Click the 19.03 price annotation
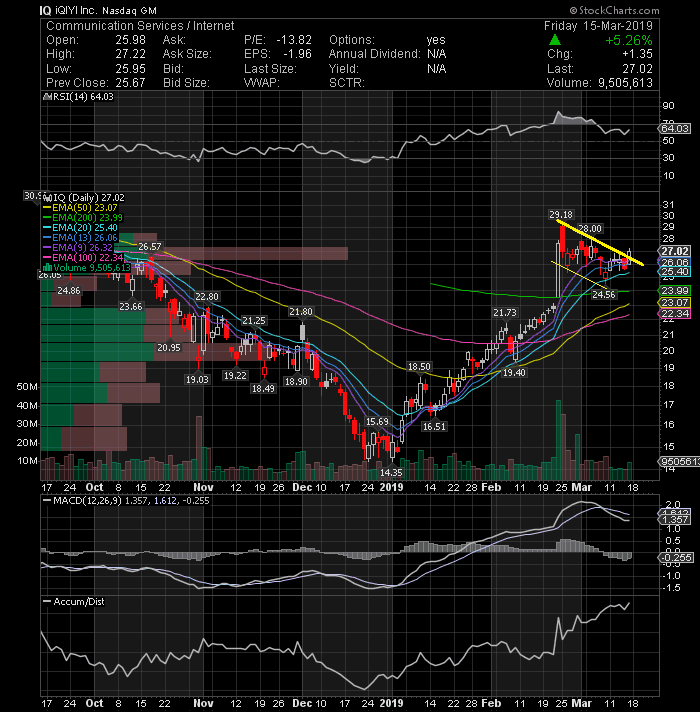The image size is (700, 712). (197, 379)
